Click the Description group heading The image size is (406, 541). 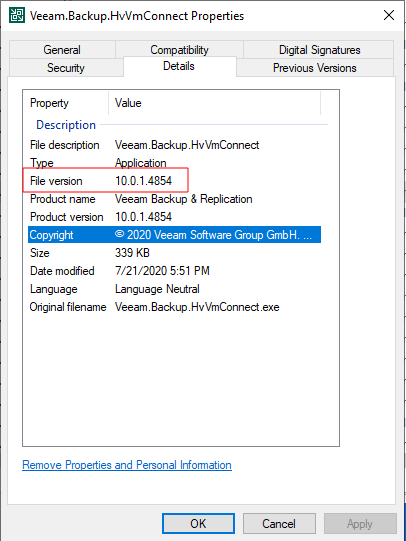(66, 125)
